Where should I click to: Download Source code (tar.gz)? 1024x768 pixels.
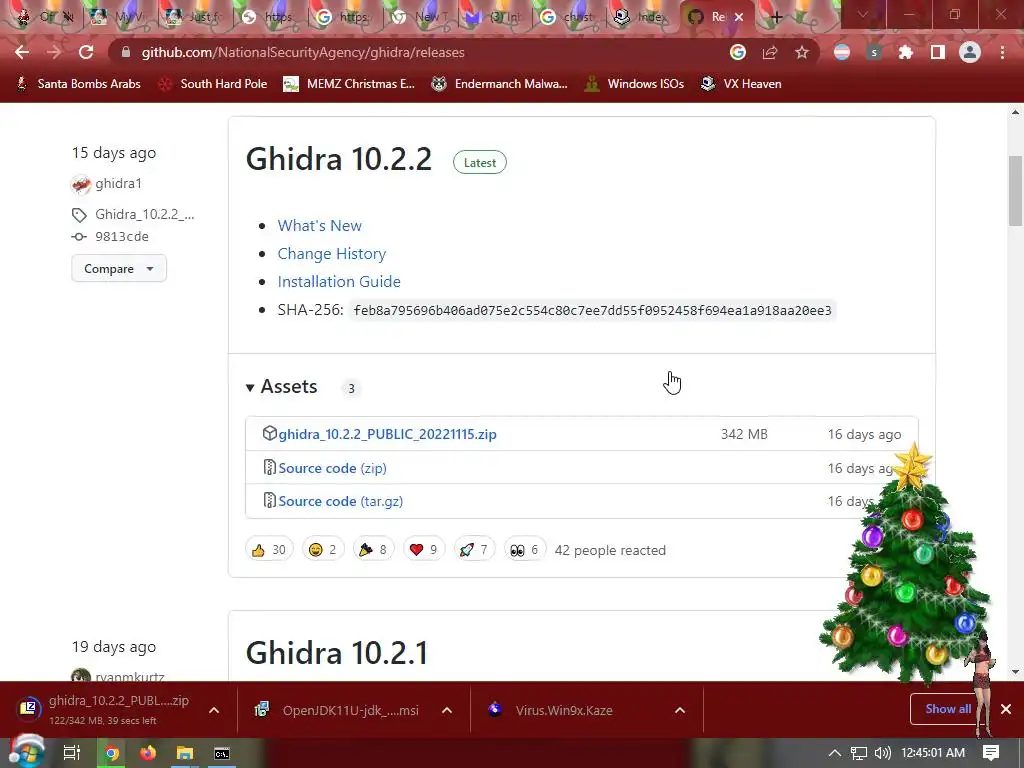tap(340, 501)
